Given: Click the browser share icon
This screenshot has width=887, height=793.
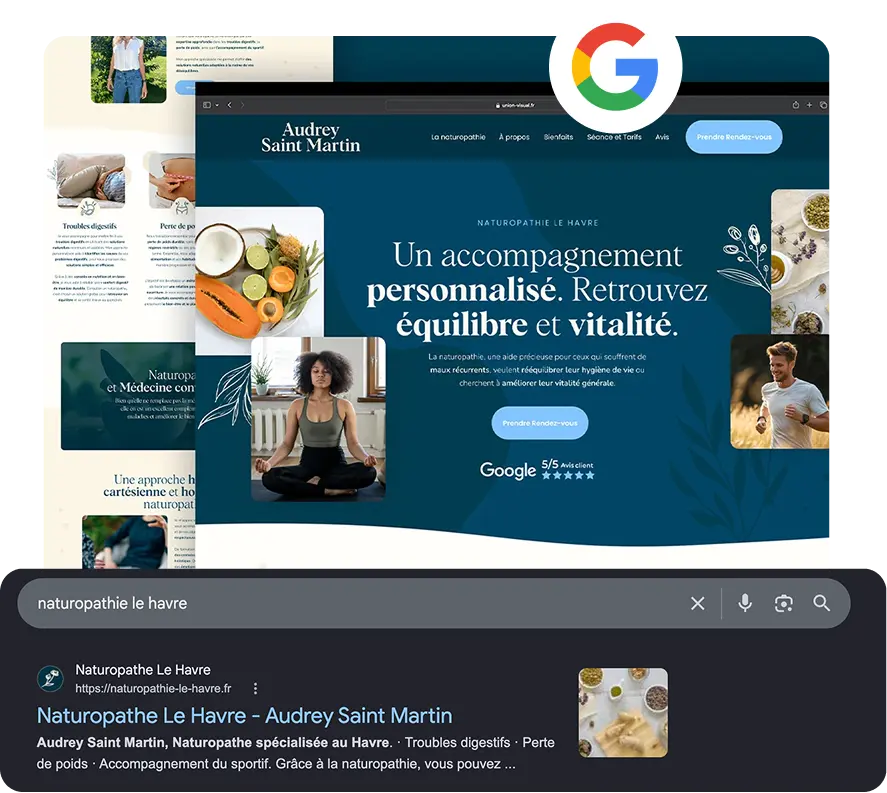Looking at the screenshot, I should point(795,105).
